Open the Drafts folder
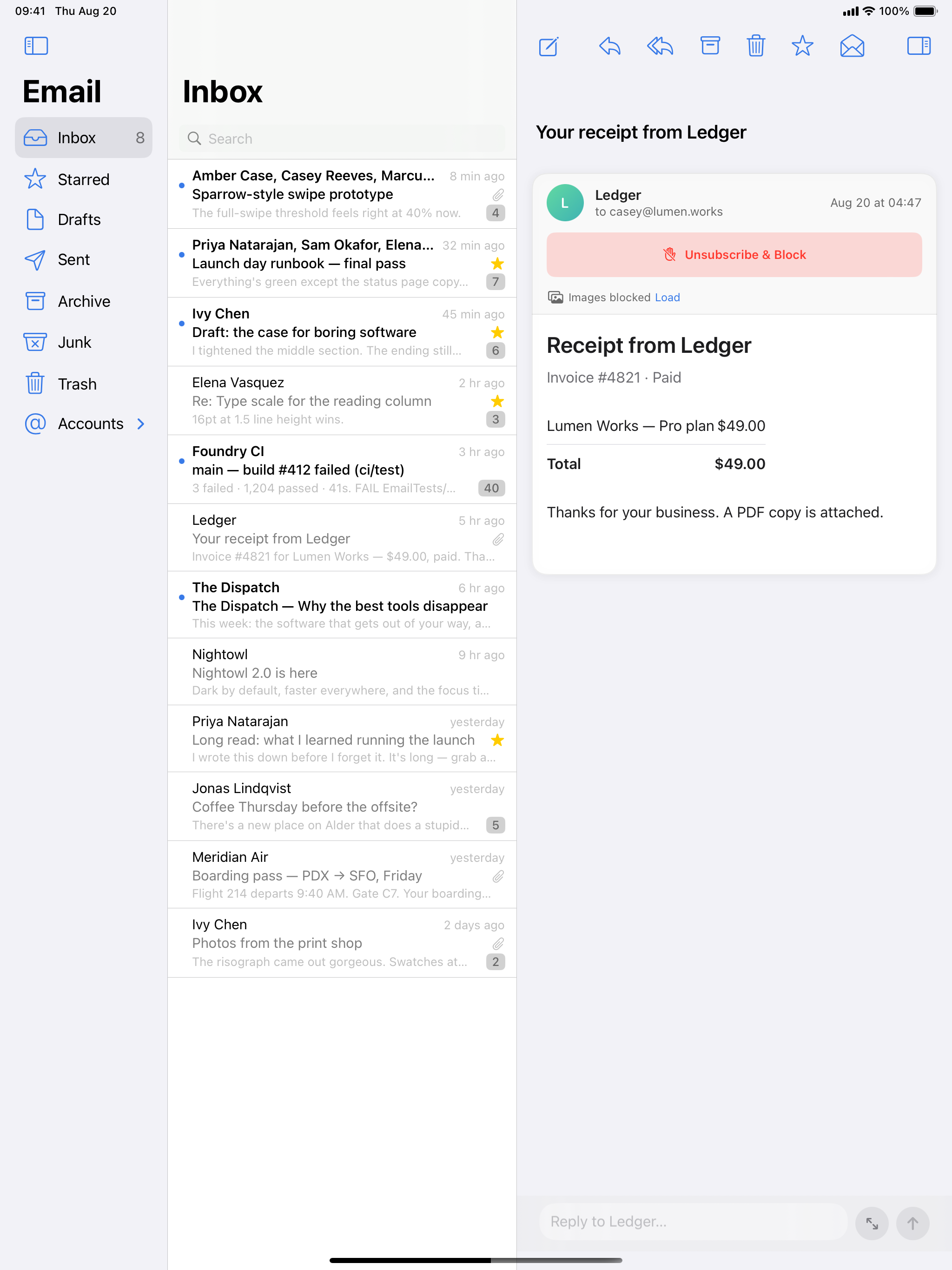The width and height of the screenshot is (952, 1270). pos(84,219)
